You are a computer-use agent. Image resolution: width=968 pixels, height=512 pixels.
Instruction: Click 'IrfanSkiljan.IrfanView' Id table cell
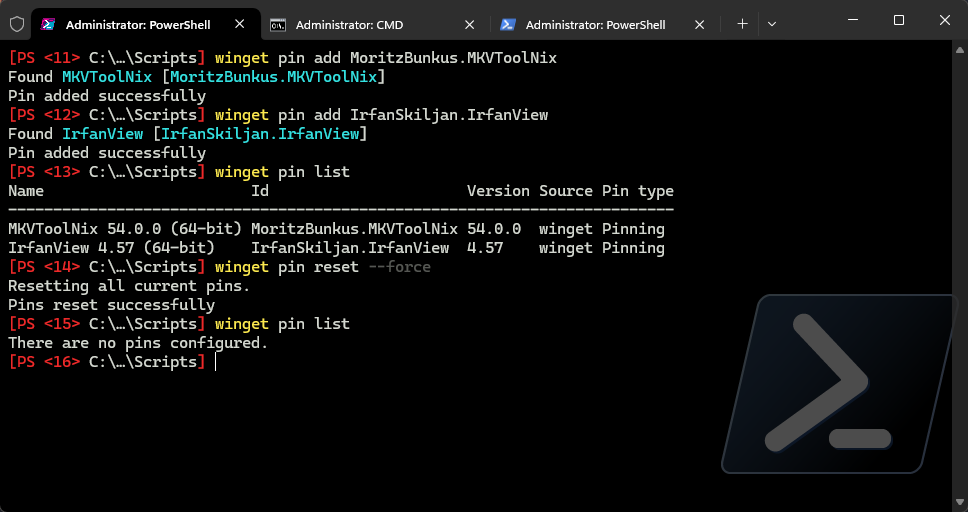coord(350,248)
